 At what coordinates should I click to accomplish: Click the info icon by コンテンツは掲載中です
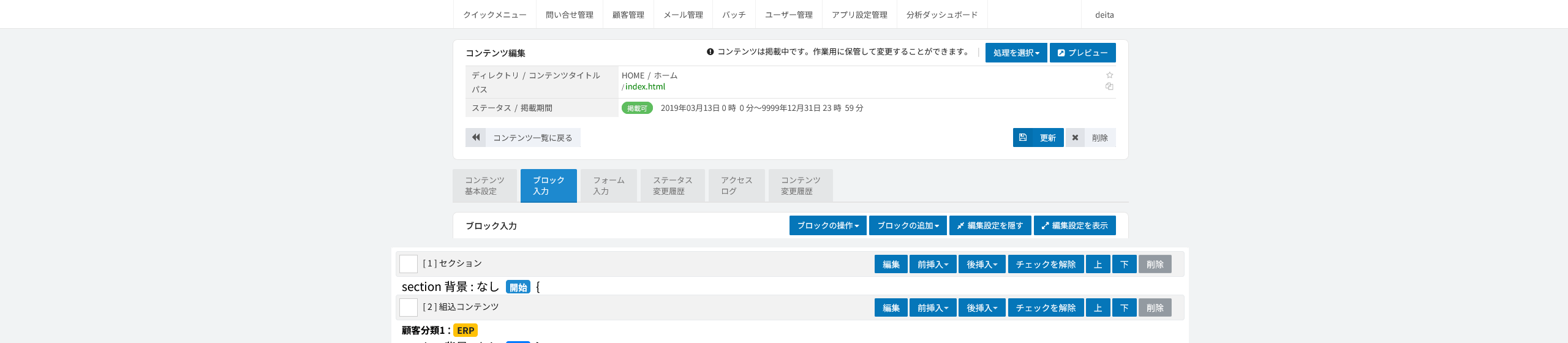(x=710, y=52)
